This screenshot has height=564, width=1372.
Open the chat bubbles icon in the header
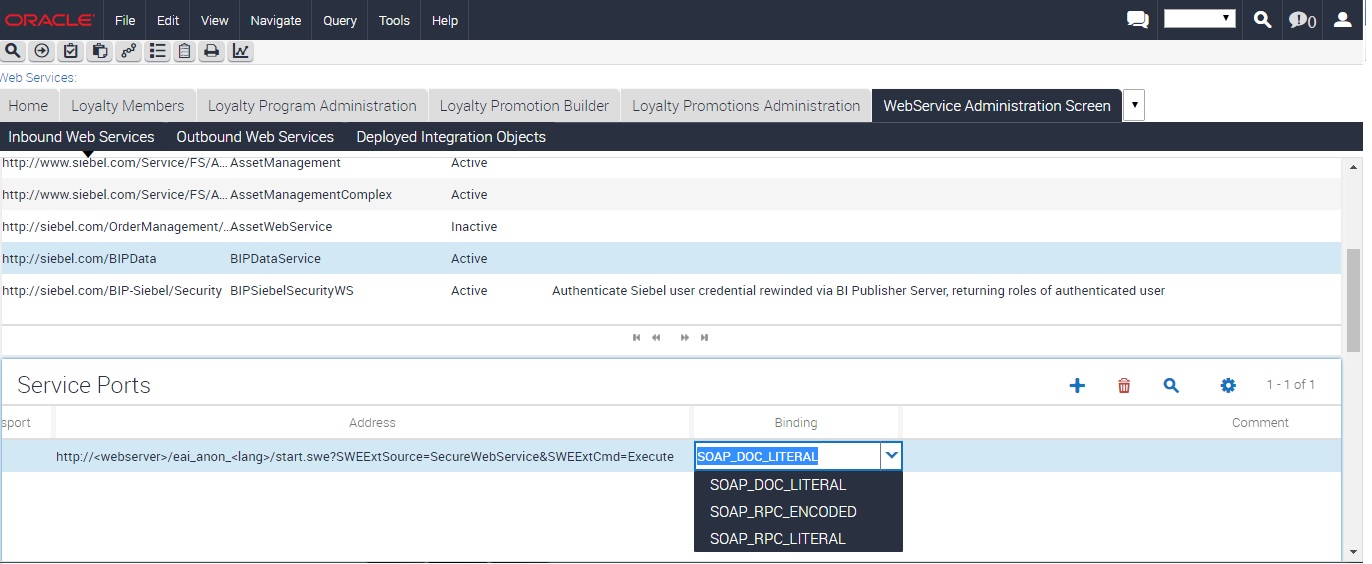(x=1137, y=20)
